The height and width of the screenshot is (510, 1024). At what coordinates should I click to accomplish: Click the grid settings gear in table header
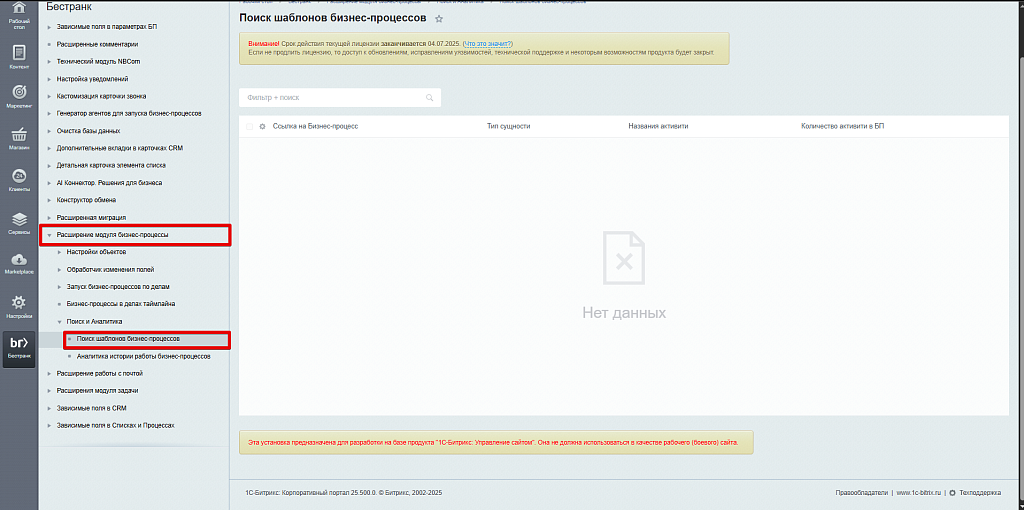tap(262, 127)
